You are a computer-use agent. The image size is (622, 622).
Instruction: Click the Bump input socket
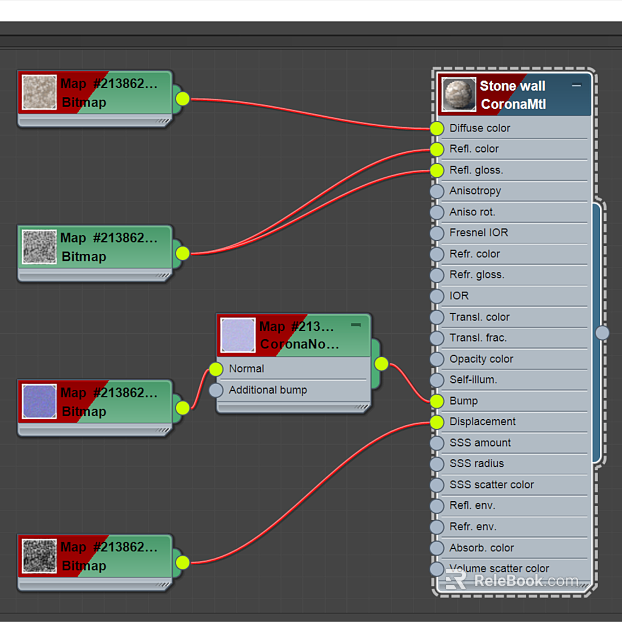pyautogui.click(x=437, y=401)
